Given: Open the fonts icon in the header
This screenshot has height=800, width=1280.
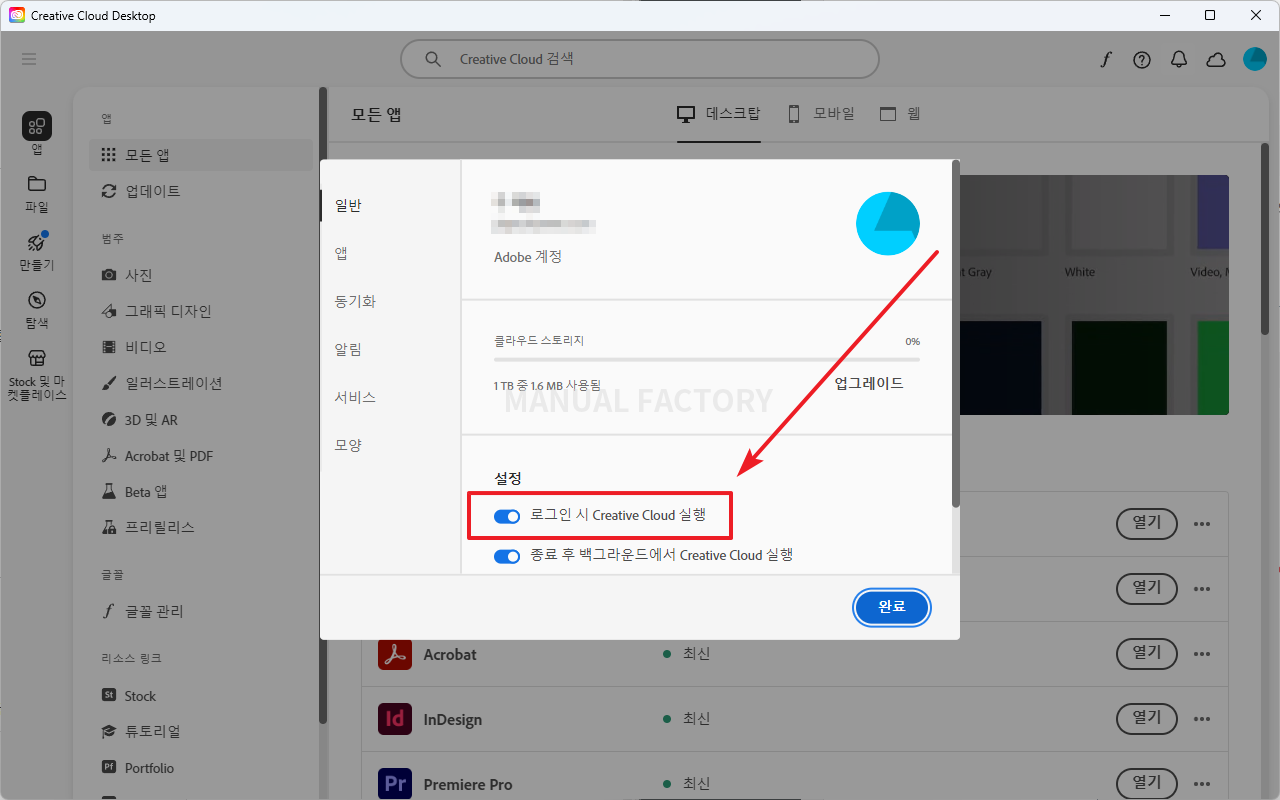Looking at the screenshot, I should point(1105,60).
